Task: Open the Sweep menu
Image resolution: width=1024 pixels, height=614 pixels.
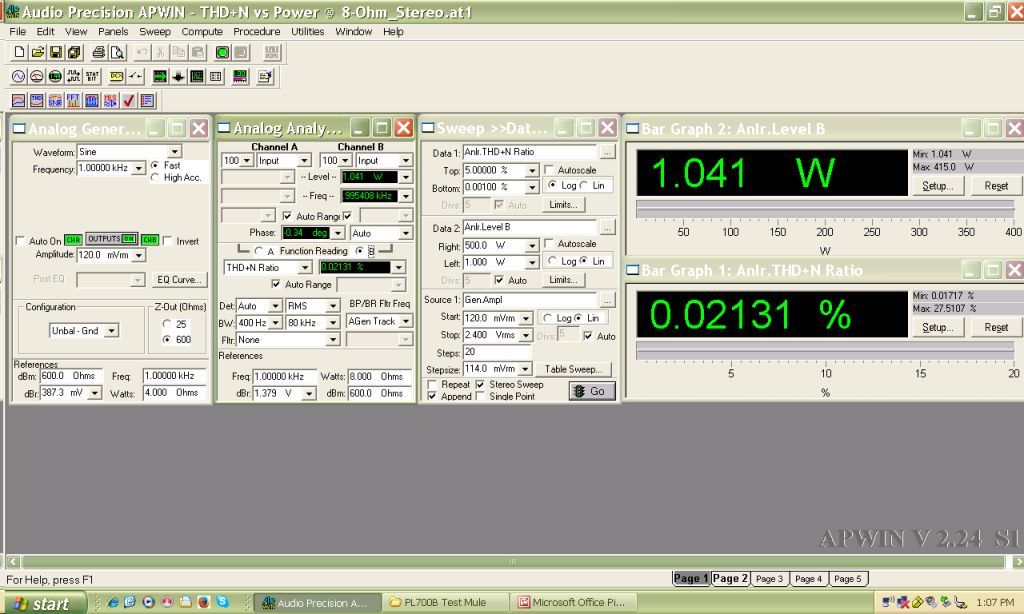Action: click(x=155, y=31)
